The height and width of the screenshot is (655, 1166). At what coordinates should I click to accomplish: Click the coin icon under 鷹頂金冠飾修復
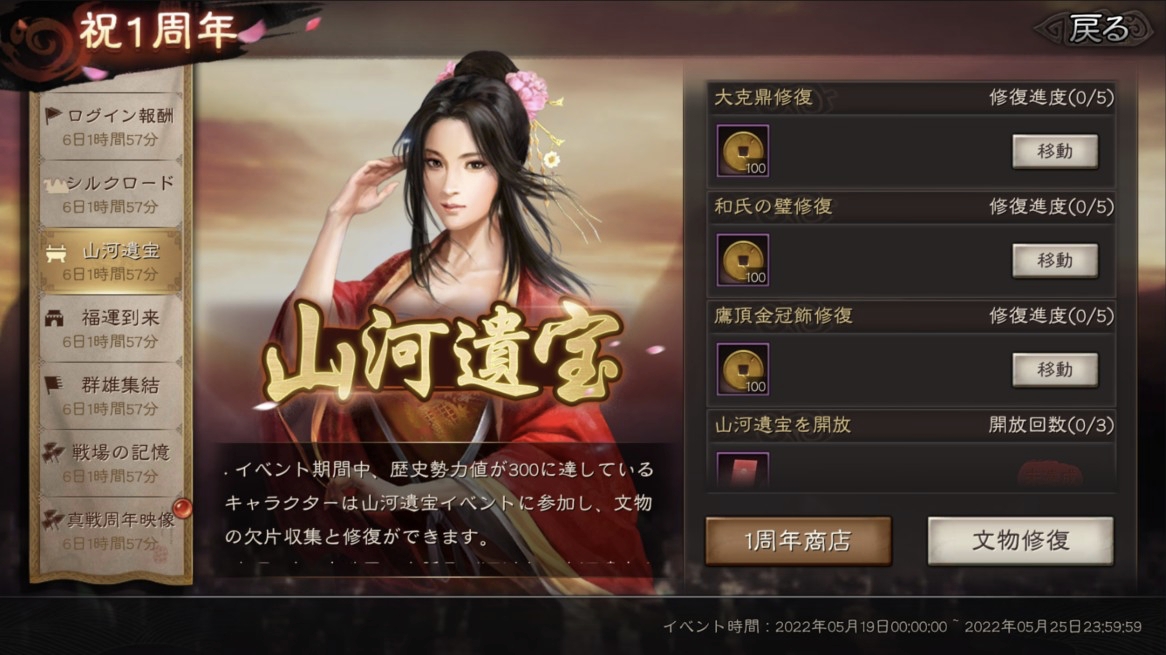point(742,370)
